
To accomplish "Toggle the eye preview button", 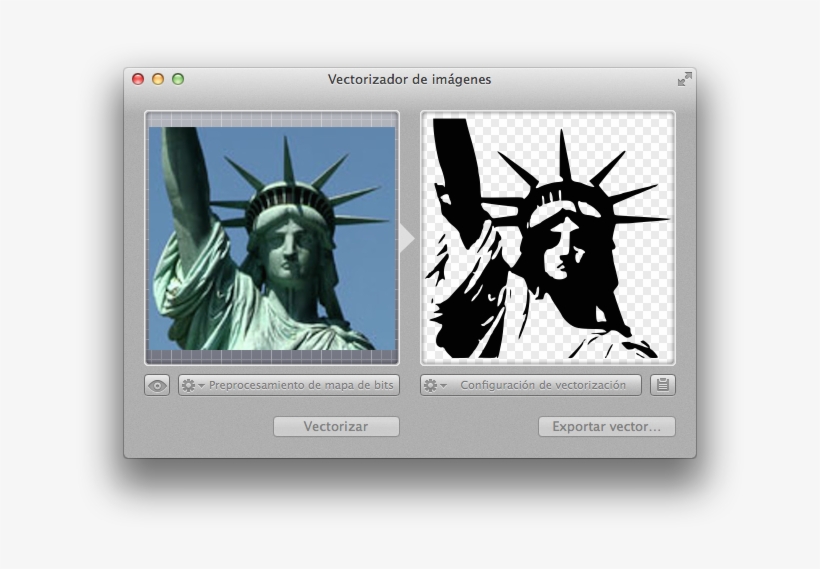I will pyautogui.click(x=157, y=385).
